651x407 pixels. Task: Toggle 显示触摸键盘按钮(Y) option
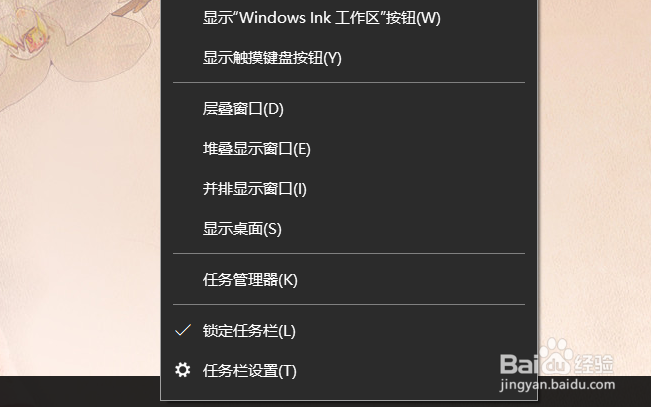coord(349,58)
